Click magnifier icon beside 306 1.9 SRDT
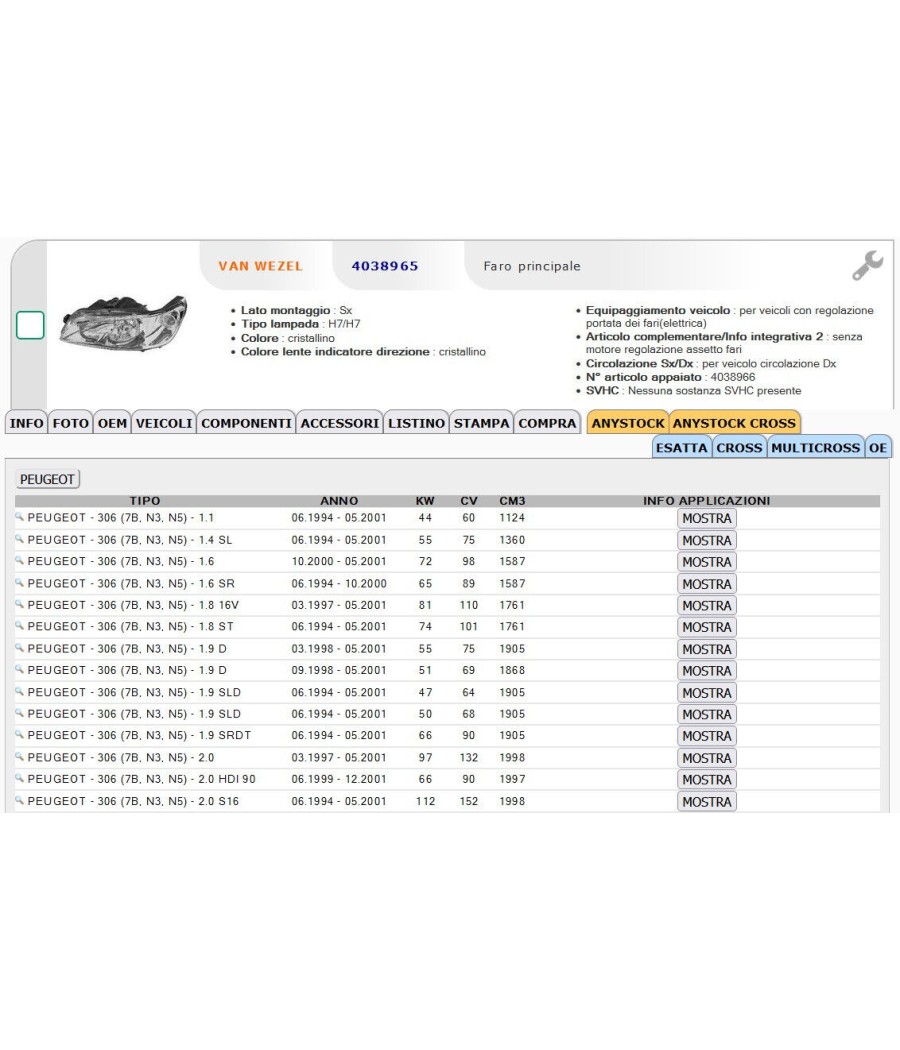The image size is (900, 1050). coord(19,735)
